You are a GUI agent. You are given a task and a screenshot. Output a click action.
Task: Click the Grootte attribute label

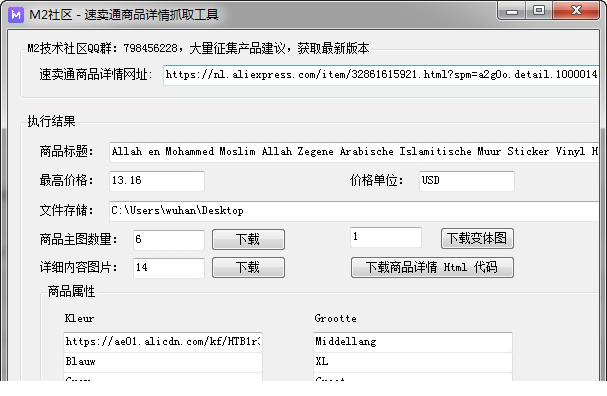pyautogui.click(x=335, y=319)
